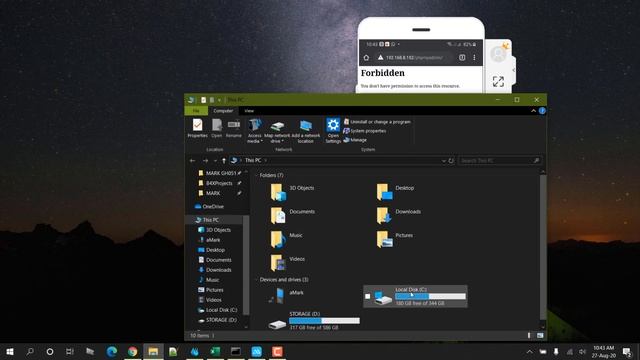The height and width of the screenshot is (360, 640).
Task: Tick the Local Disk (C:) item checkbox
Action: tap(368, 296)
